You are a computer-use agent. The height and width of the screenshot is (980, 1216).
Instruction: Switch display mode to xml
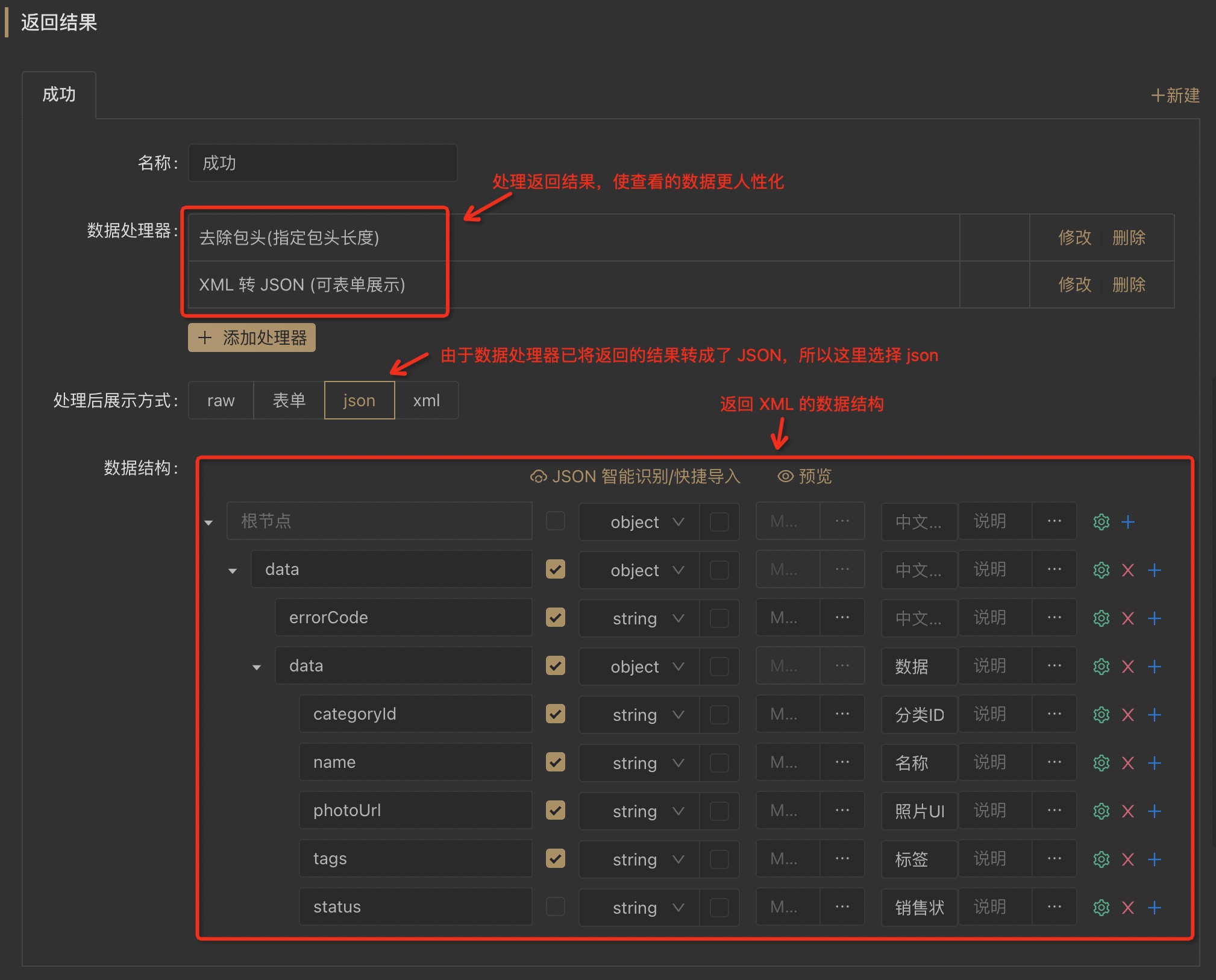(426, 400)
